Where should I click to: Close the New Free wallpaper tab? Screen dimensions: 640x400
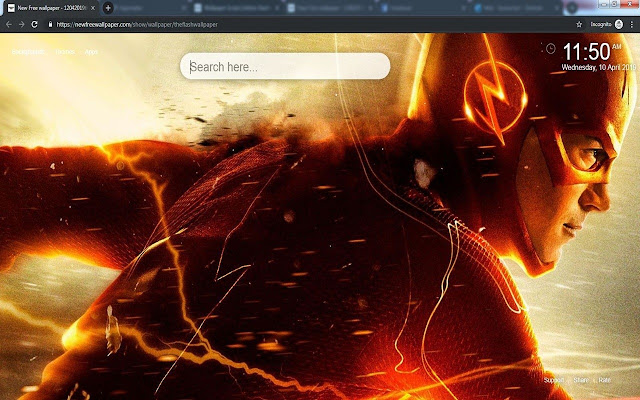93,8
